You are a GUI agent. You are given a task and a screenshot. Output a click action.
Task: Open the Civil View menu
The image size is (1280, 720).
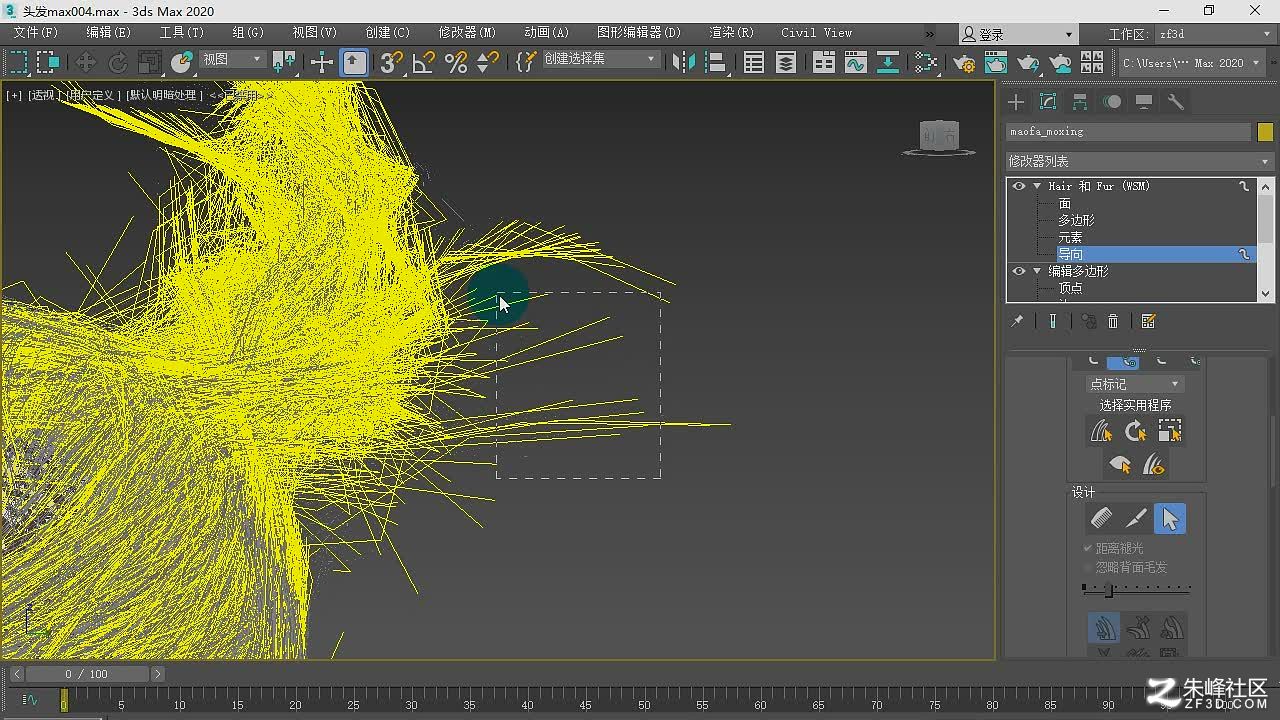click(817, 33)
